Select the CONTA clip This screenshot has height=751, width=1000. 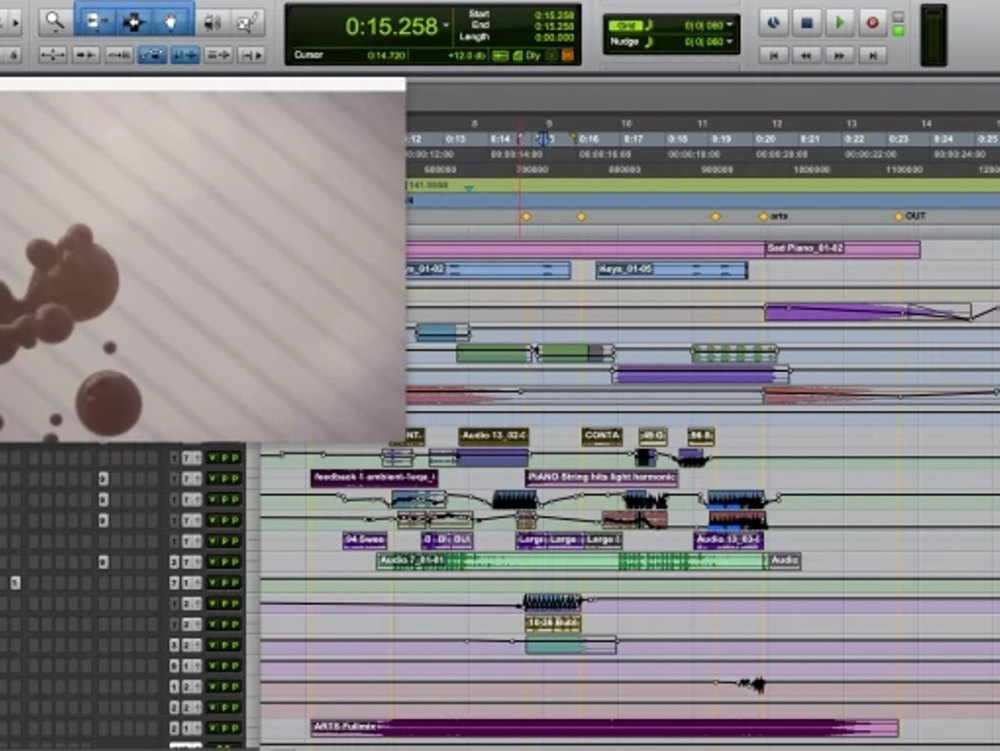tap(602, 436)
